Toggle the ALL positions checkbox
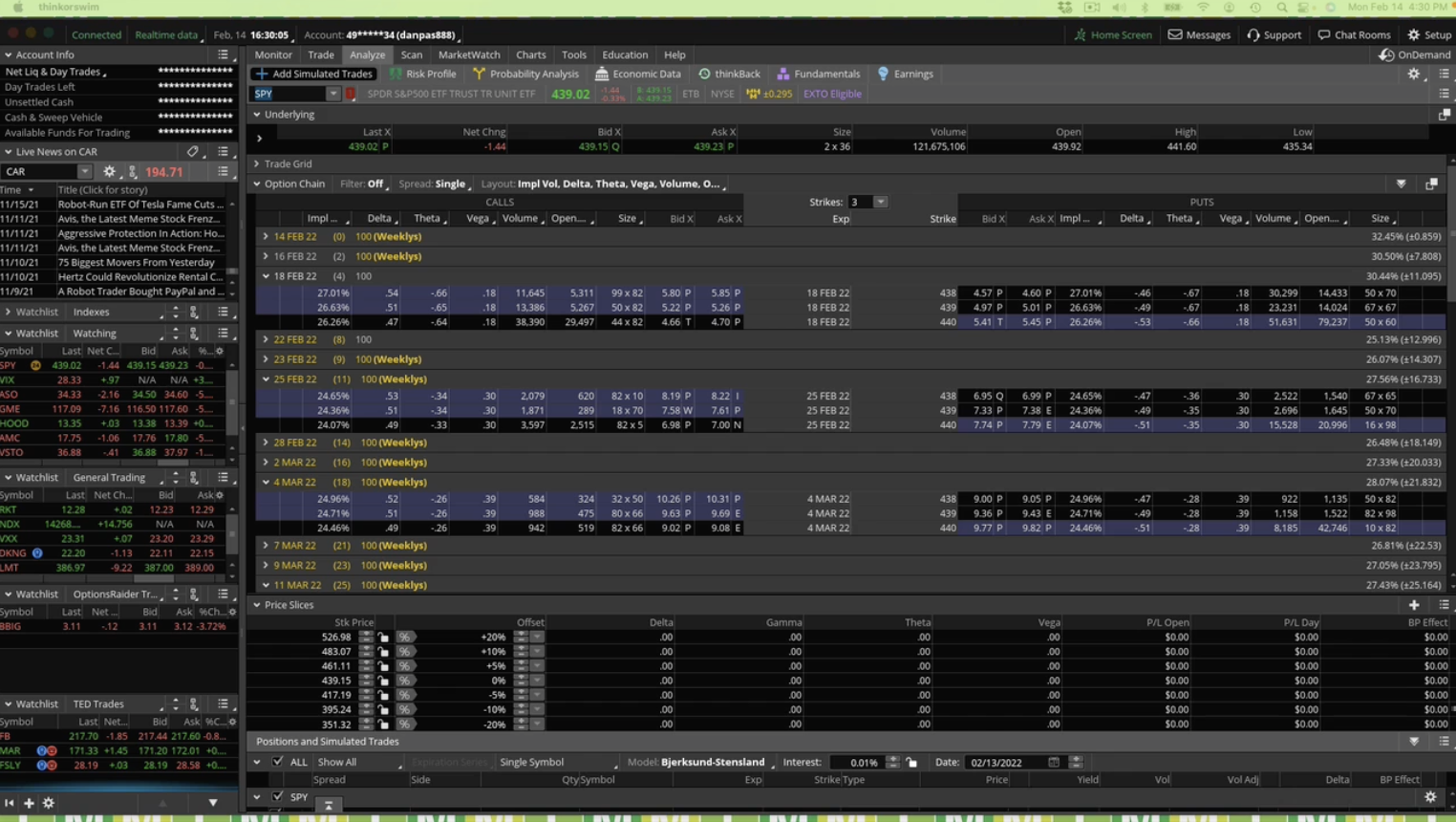 [x=278, y=762]
